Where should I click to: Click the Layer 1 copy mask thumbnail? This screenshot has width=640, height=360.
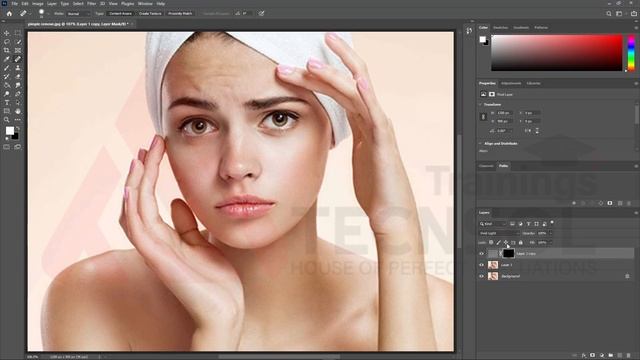click(x=508, y=253)
